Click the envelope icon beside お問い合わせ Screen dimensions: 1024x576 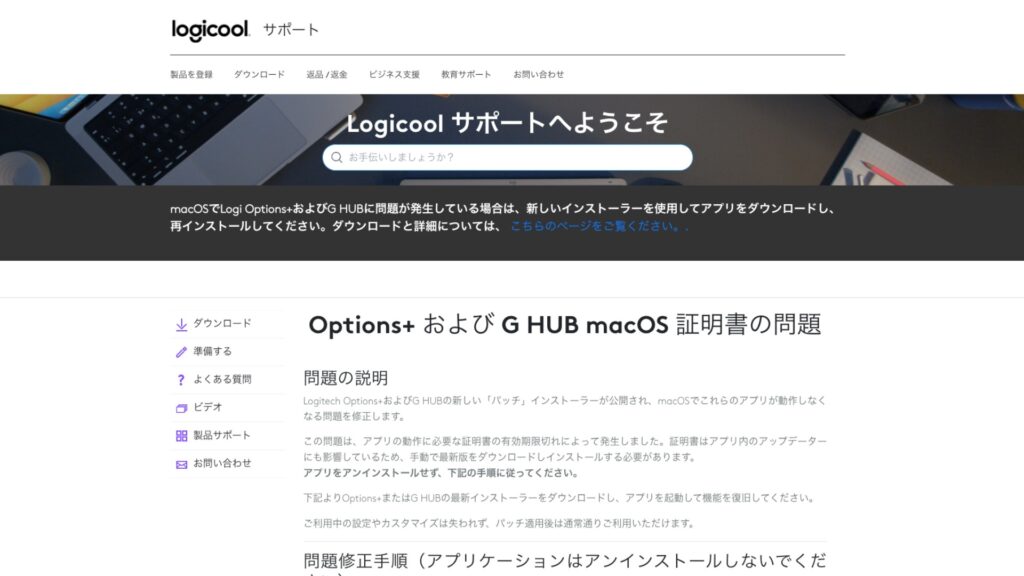[x=181, y=464]
